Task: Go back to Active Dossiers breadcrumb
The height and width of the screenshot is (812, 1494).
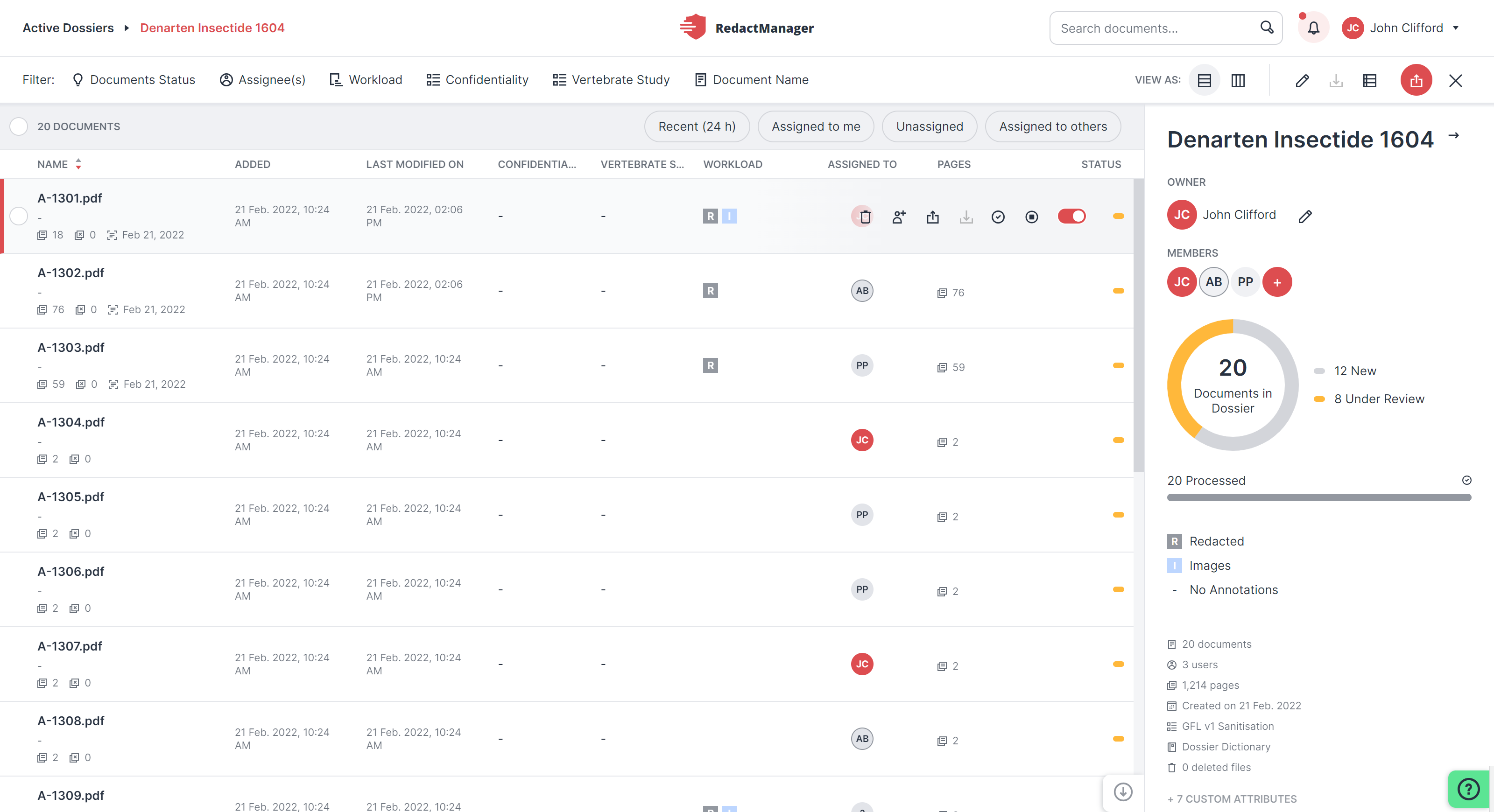Action: point(68,28)
